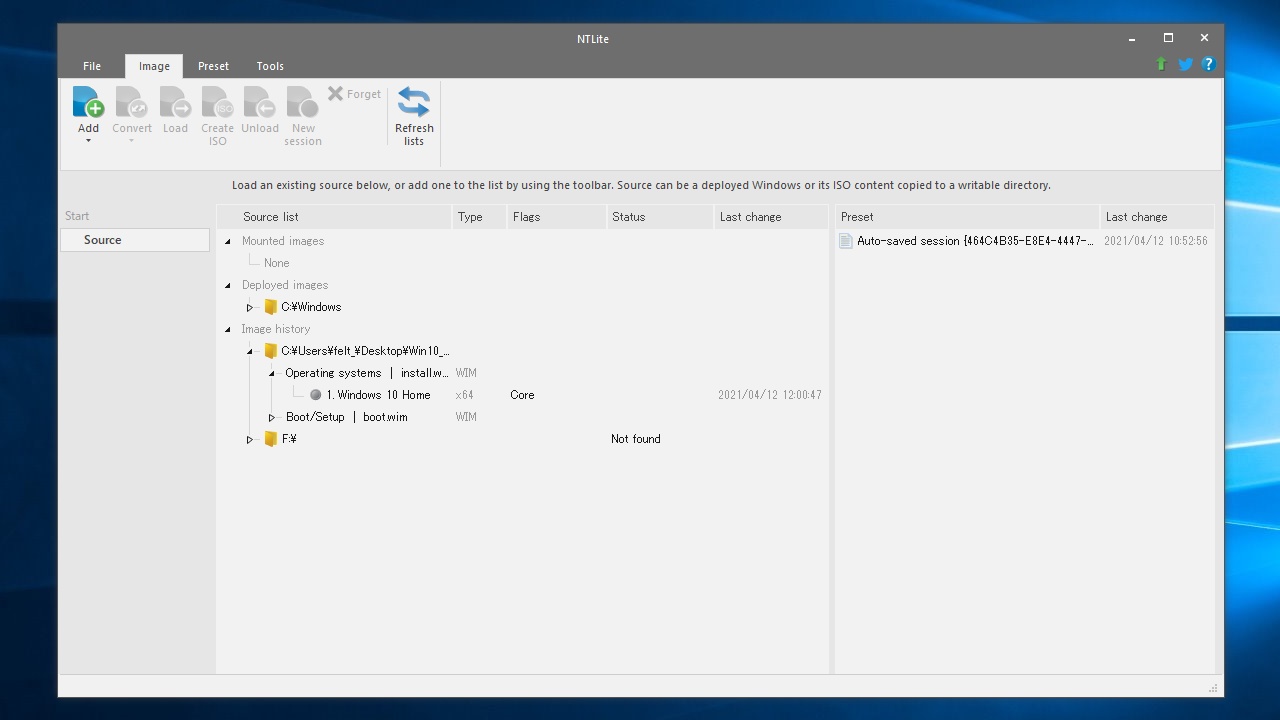Viewport: 1280px width, 720px height.
Task: Select the Boot/Setup | boot.wim row
Action: tap(347, 417)
